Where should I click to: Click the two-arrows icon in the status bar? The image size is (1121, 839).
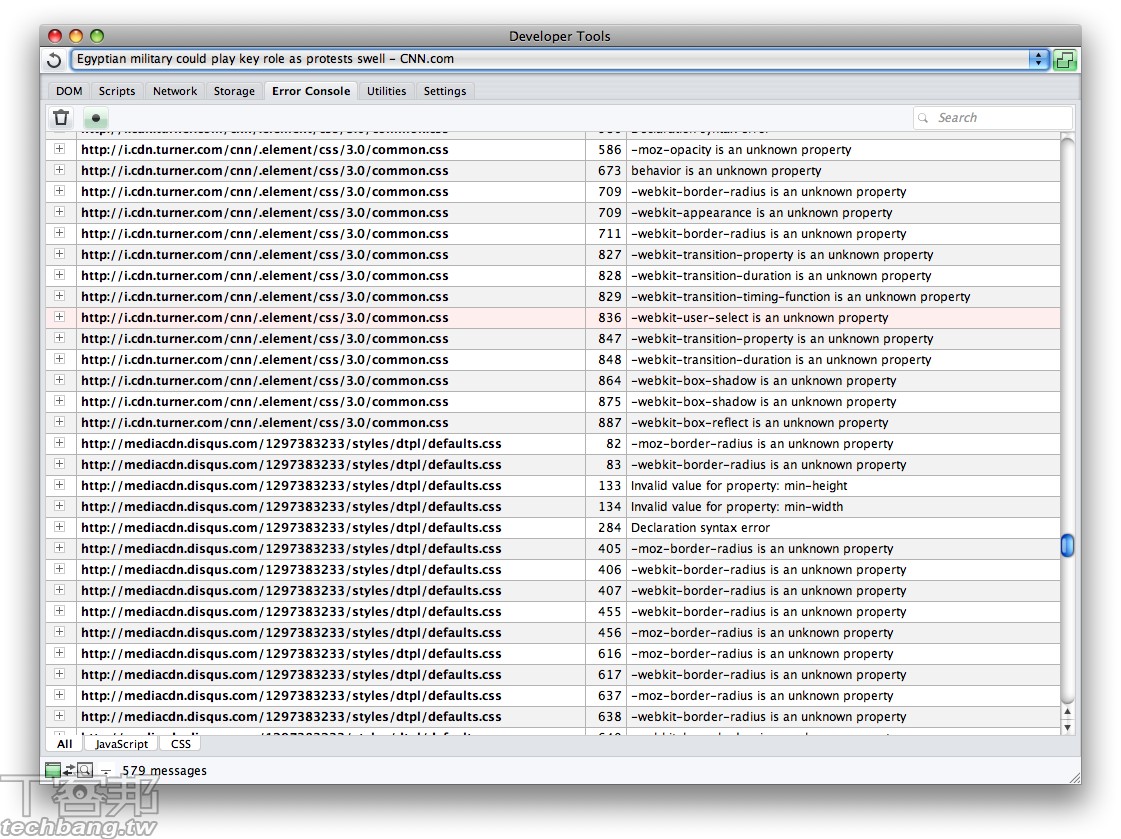[x=69, y=770]
